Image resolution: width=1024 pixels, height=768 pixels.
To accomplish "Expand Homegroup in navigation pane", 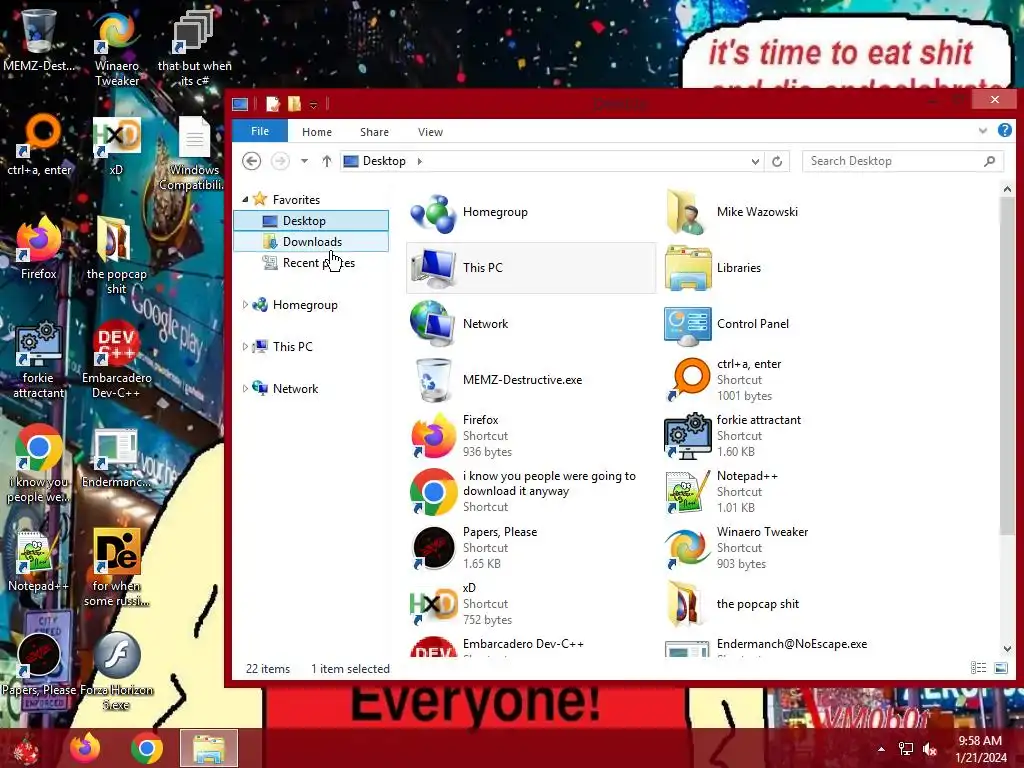I will tap(245, 305).
